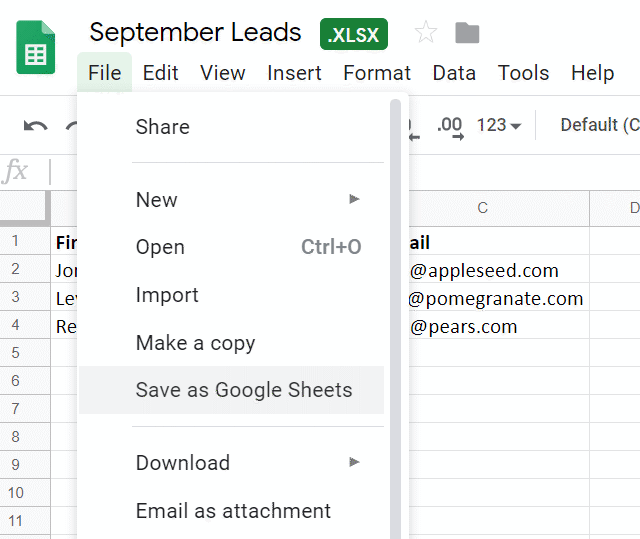Choose Make a copy

(x=231, y=343)
